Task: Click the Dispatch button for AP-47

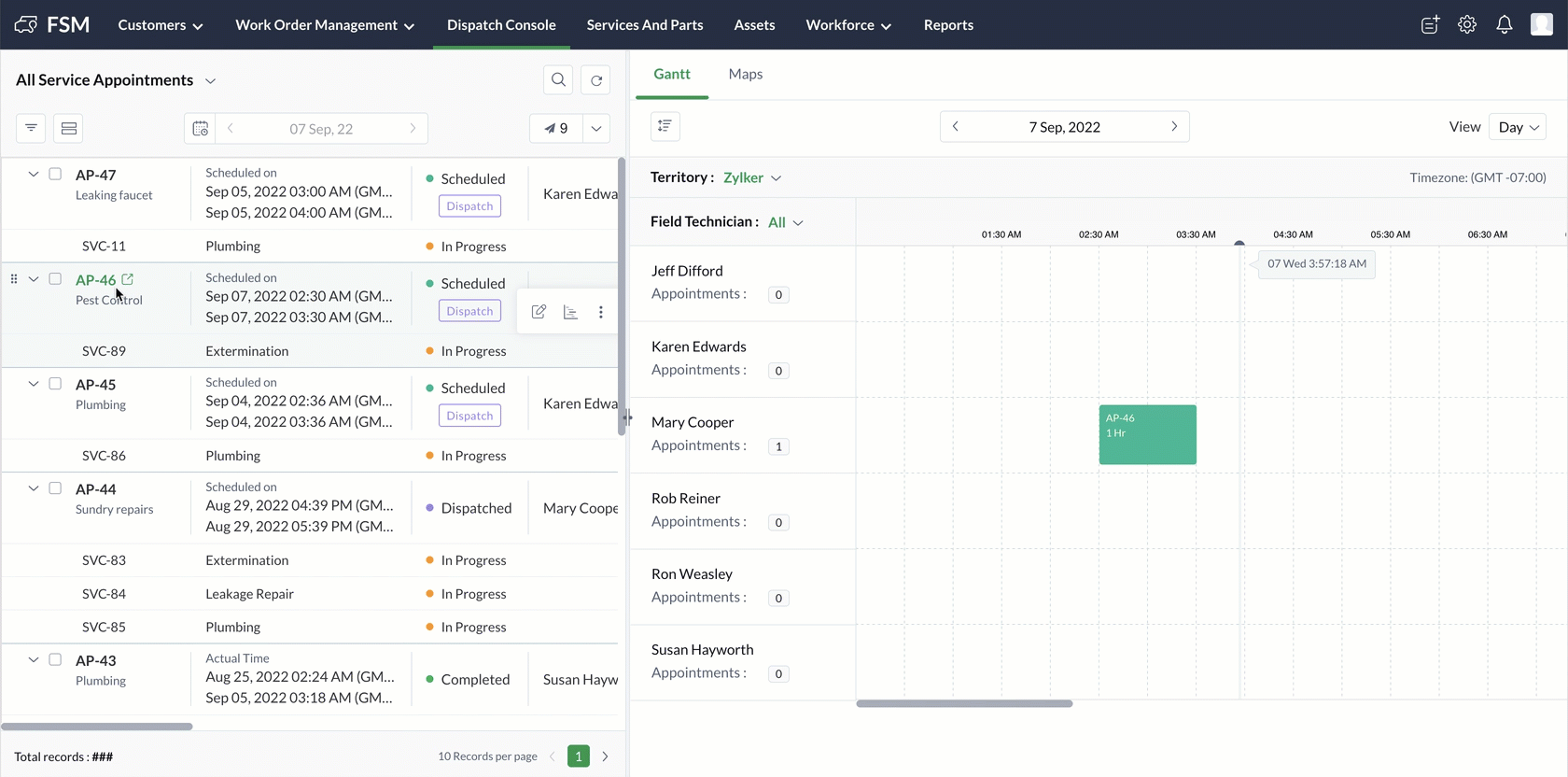Action: click(x=469, y=206)
